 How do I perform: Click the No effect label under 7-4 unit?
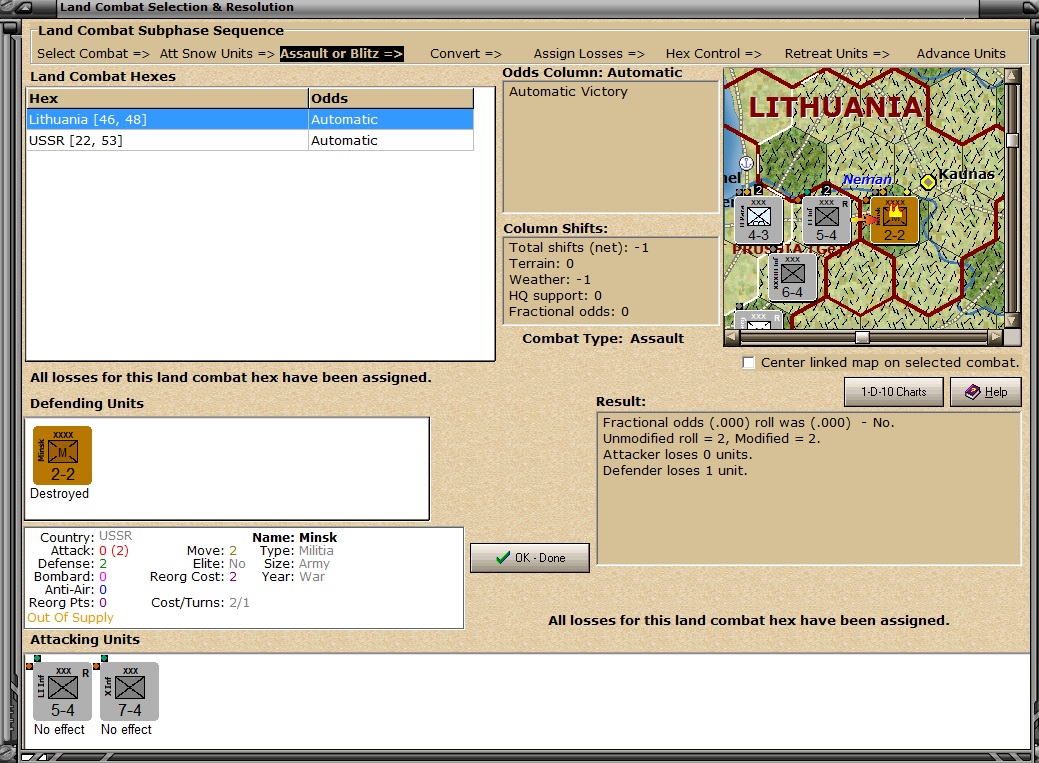126,729
